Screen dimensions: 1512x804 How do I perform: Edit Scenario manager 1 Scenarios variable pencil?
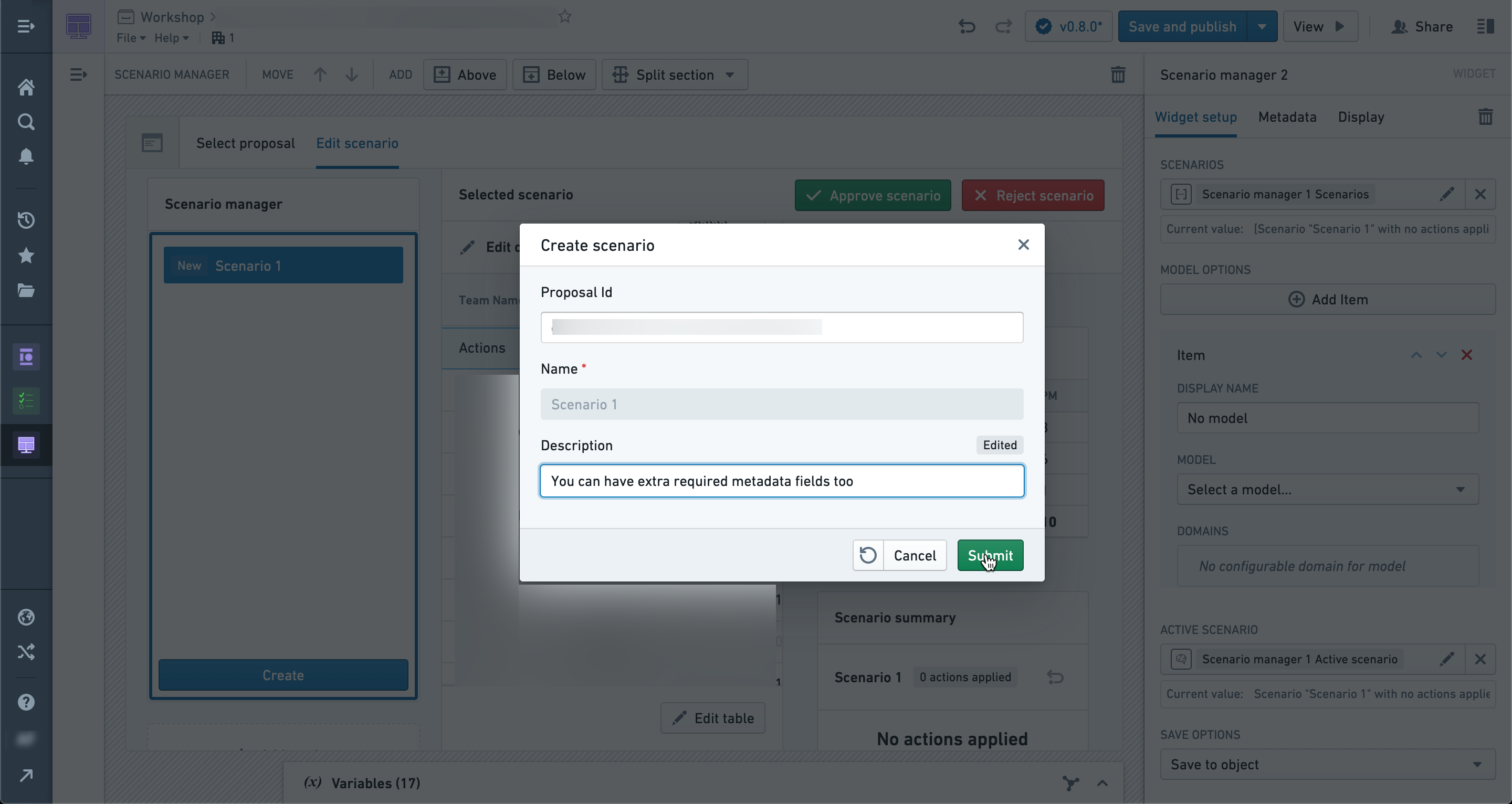tap(1447, 194)
